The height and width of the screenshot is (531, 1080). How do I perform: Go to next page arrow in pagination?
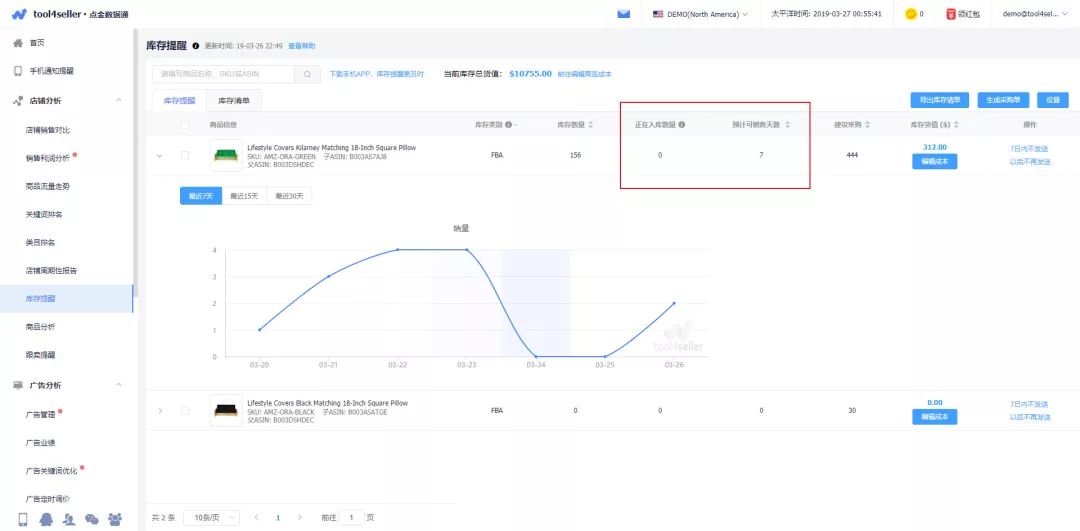(299, 517)
